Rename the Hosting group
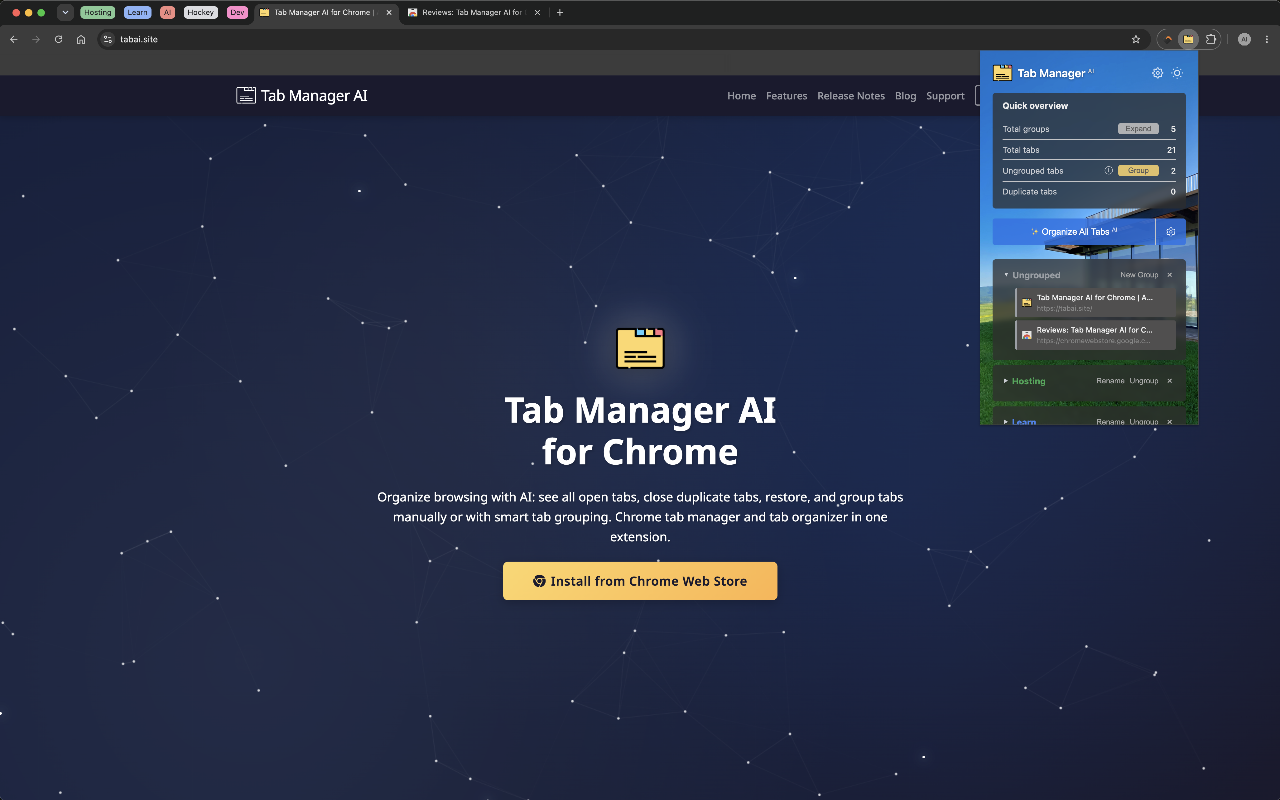The width and height of the screenshot is (1280, 800). [x=1110, y=381]
